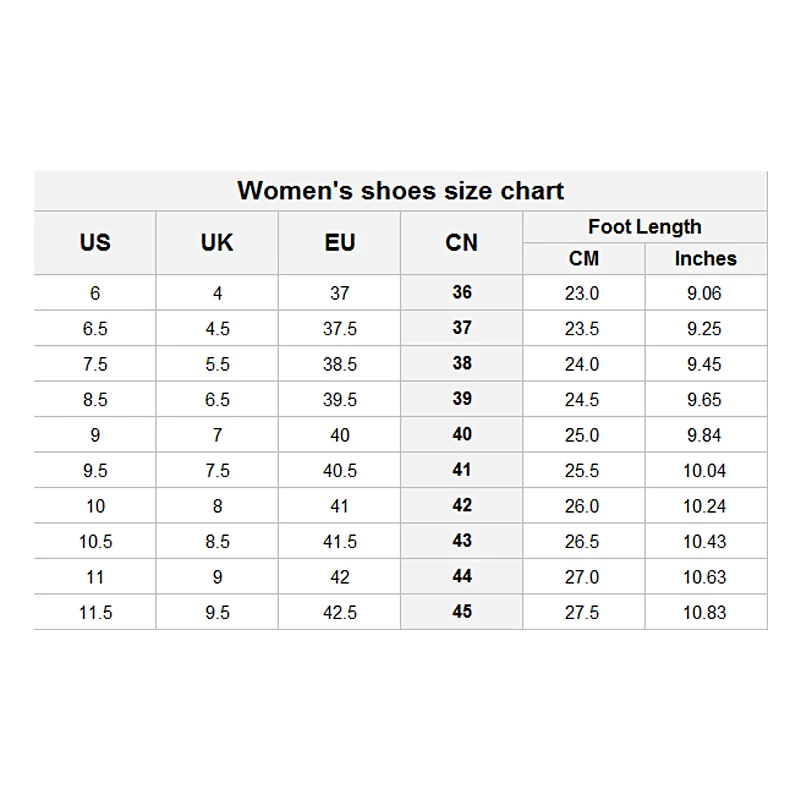Click the 9.65 inches cell
The height and width of the screenshot is (800, 800).
pyautogui.click(x=704, y=400)
